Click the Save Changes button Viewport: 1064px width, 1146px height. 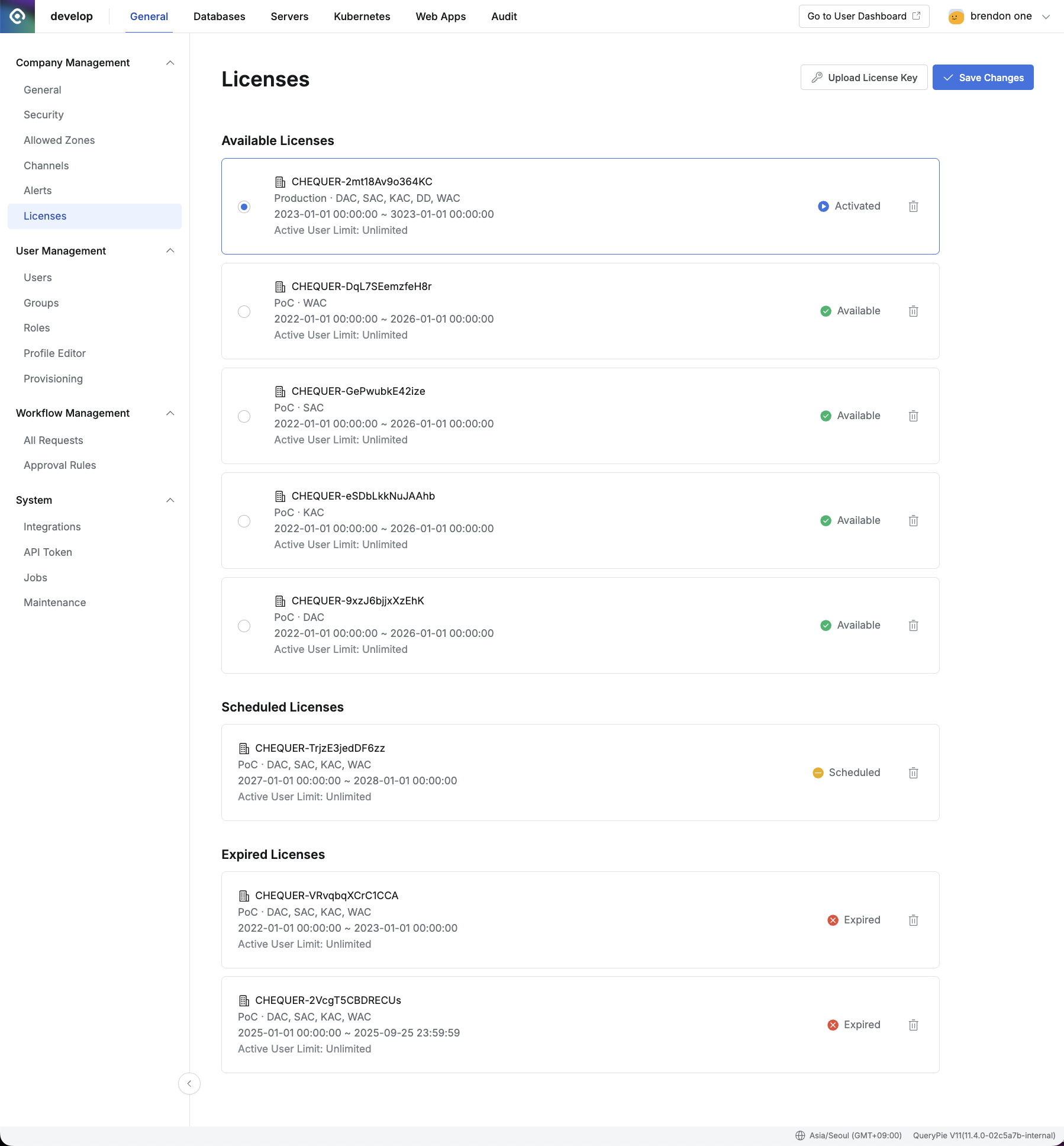click(982, 78)
